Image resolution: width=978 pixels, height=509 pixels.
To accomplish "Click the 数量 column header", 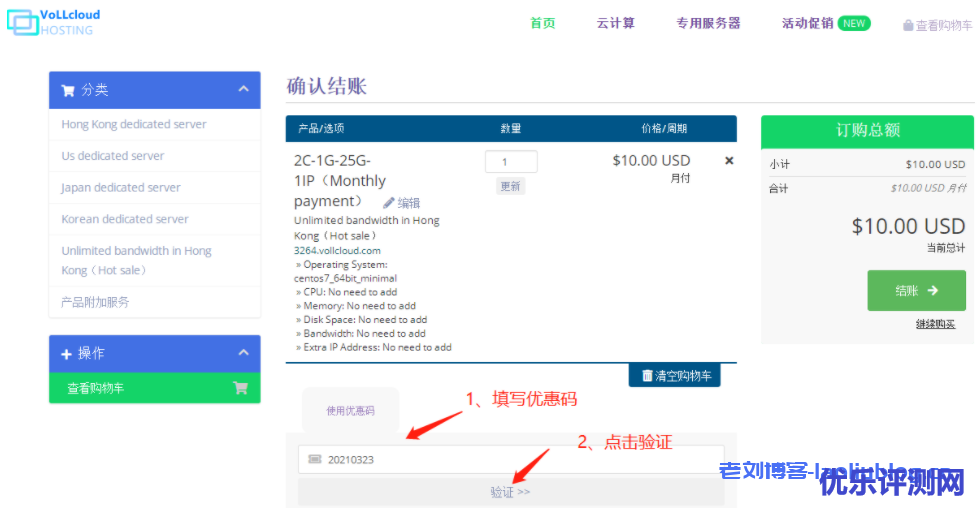I will pyautogui.click(x=510, y=128).
